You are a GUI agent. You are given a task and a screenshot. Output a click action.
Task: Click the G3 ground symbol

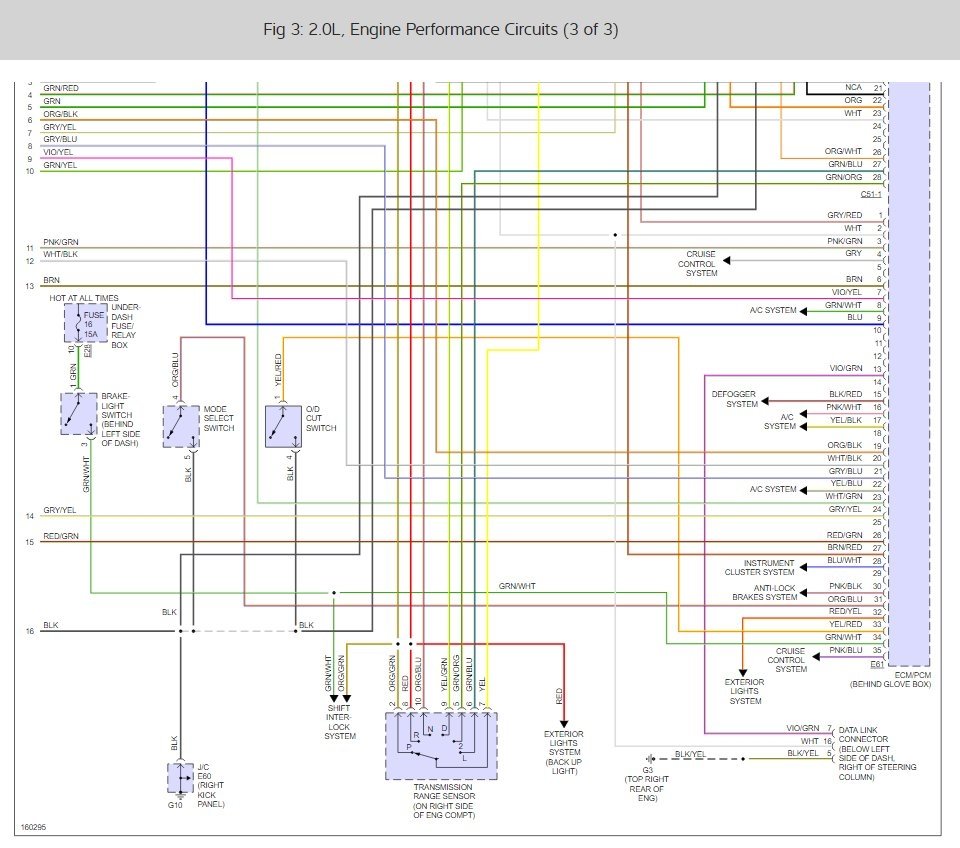649,759
